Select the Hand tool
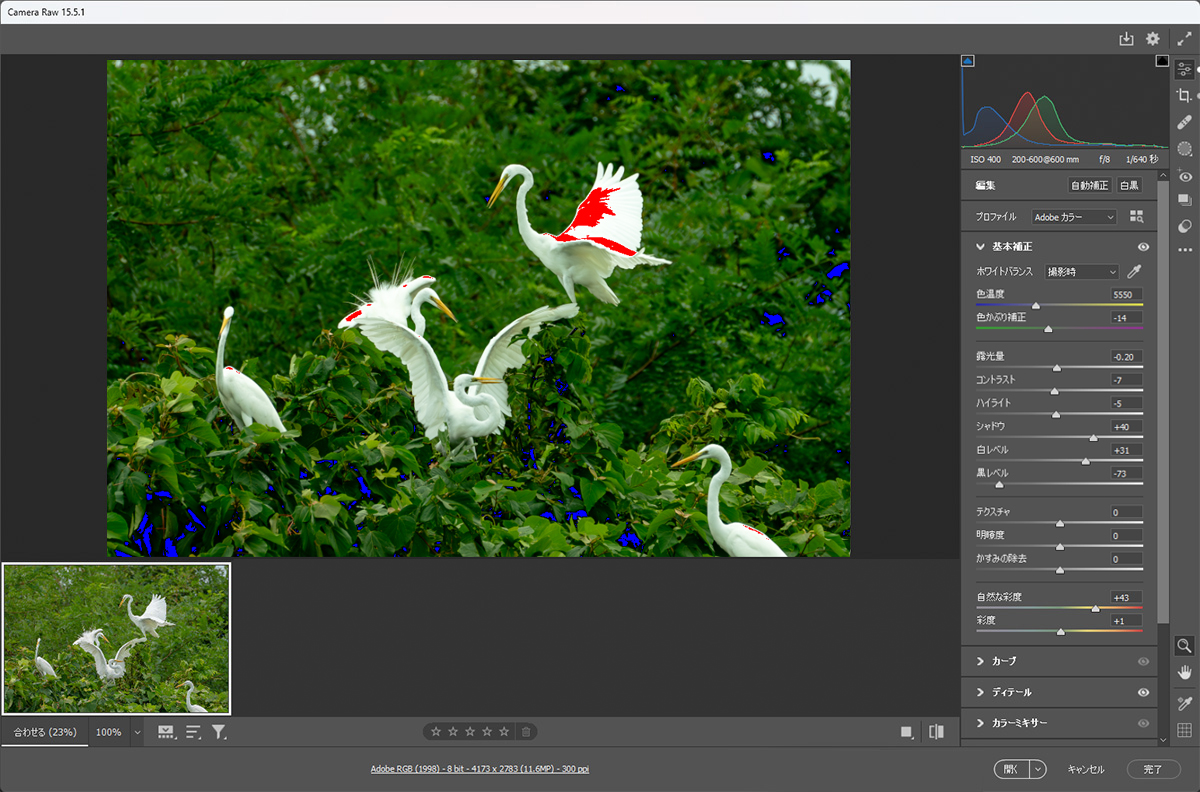Viewport: 1200px width, 792px height. (1184, 672)
